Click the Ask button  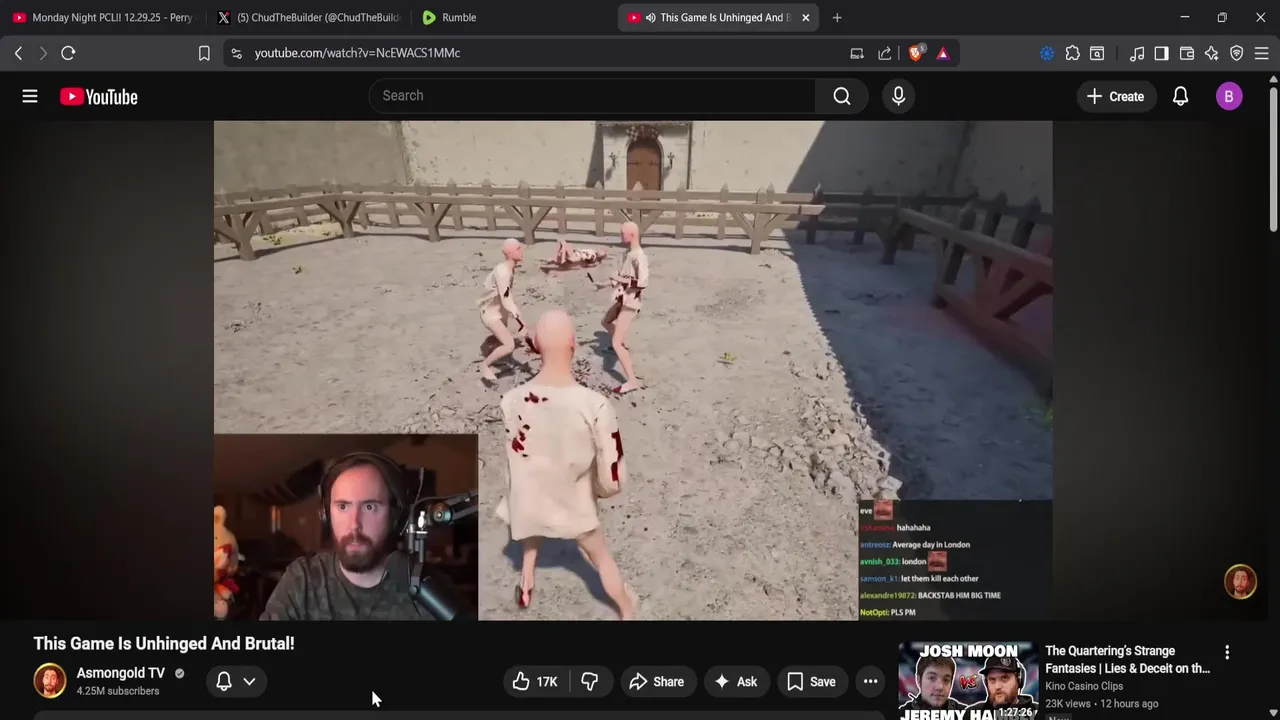tap(735, 682)
